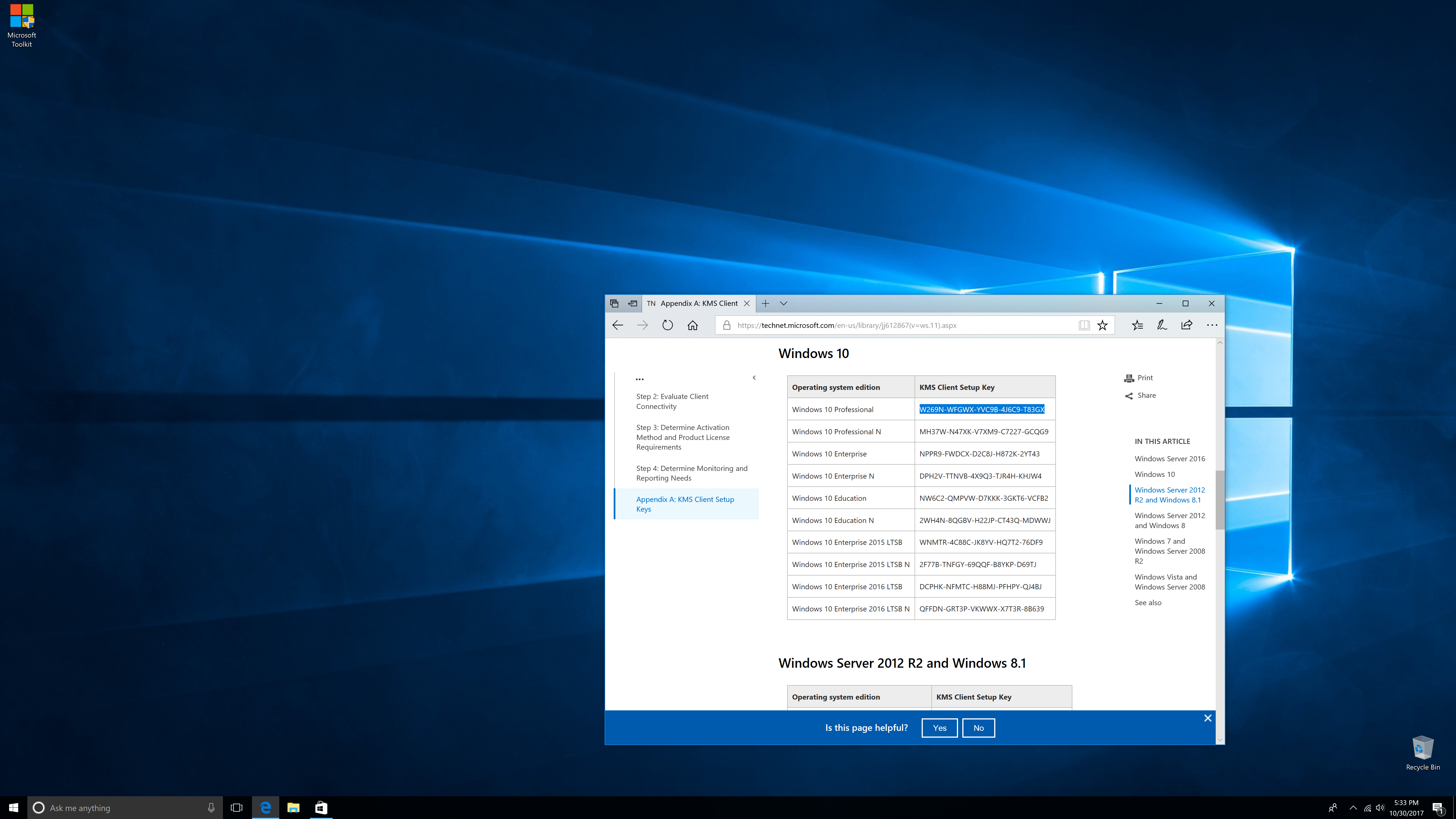Click the Print link on page

(x=1138, y=378)
